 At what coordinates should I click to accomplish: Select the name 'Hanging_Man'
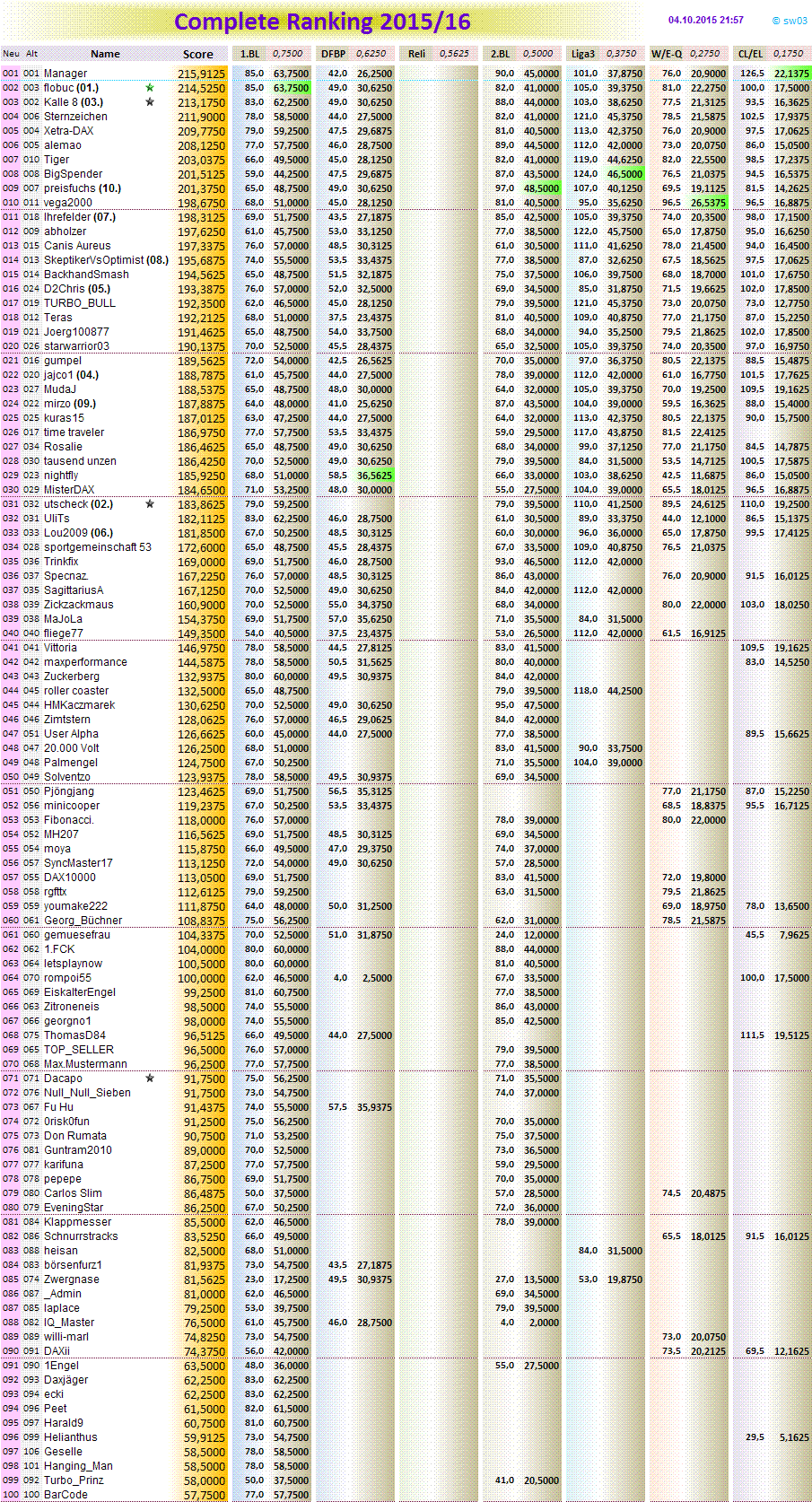(x=78, y=1466)
